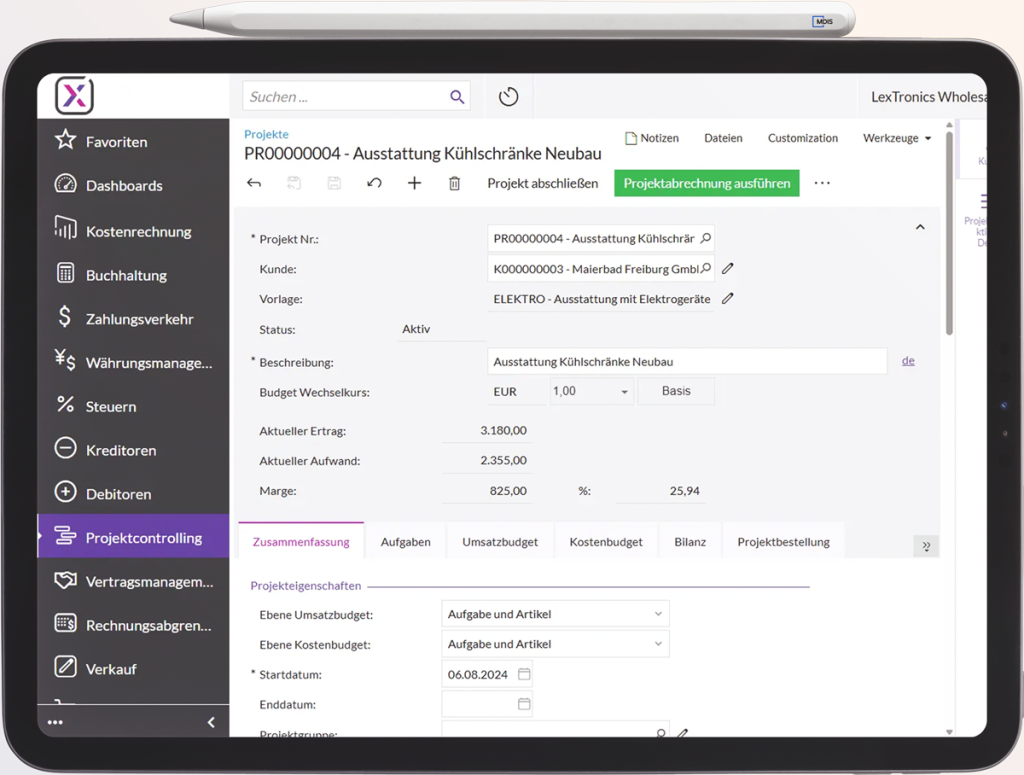The height and width of the screenshot is (775, 1024).
Task: Switch to the Kostenbudget tab
Action: [605, 542]
